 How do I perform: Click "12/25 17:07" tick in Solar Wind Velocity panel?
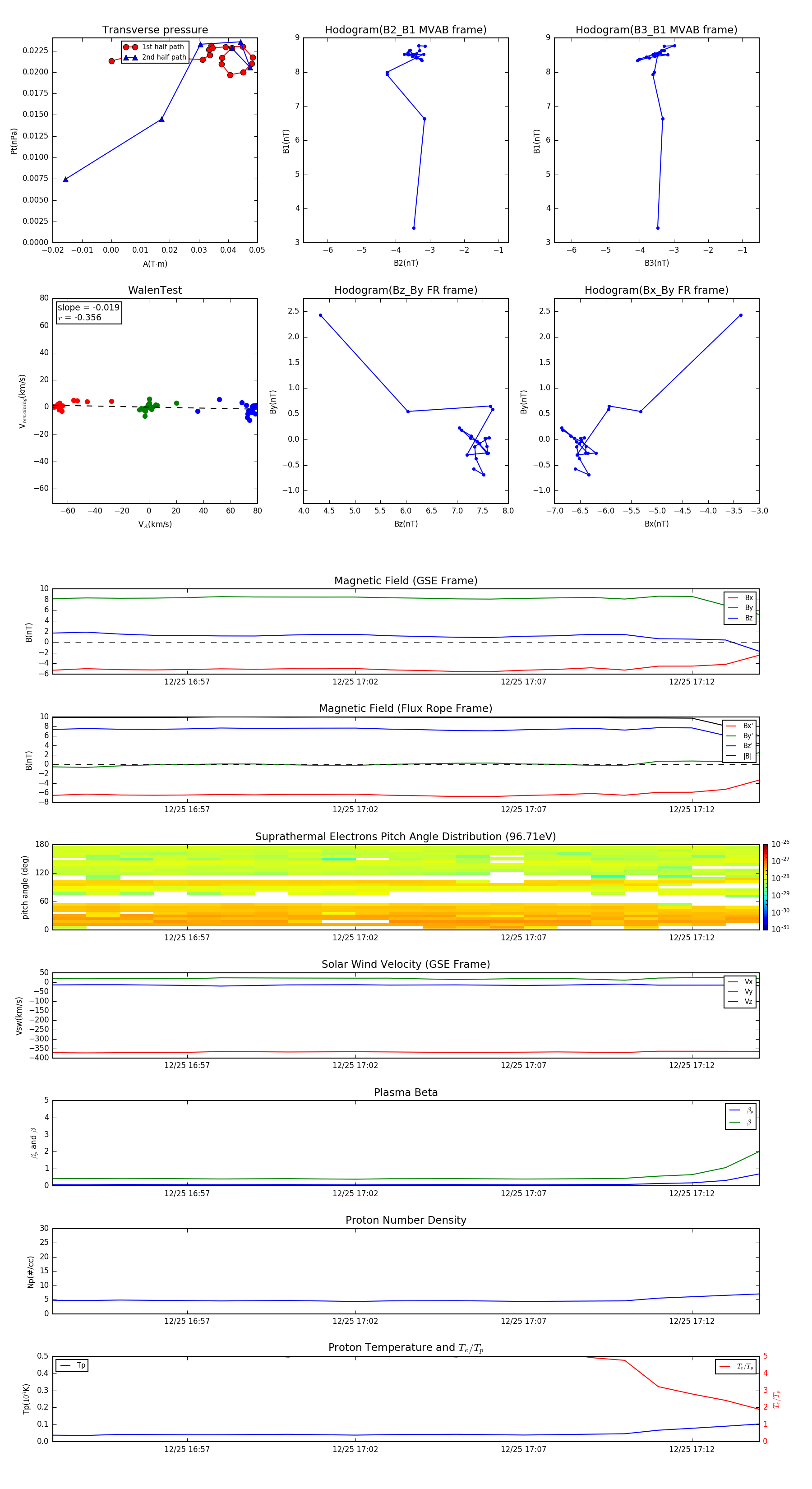(x=523, y=1065)
